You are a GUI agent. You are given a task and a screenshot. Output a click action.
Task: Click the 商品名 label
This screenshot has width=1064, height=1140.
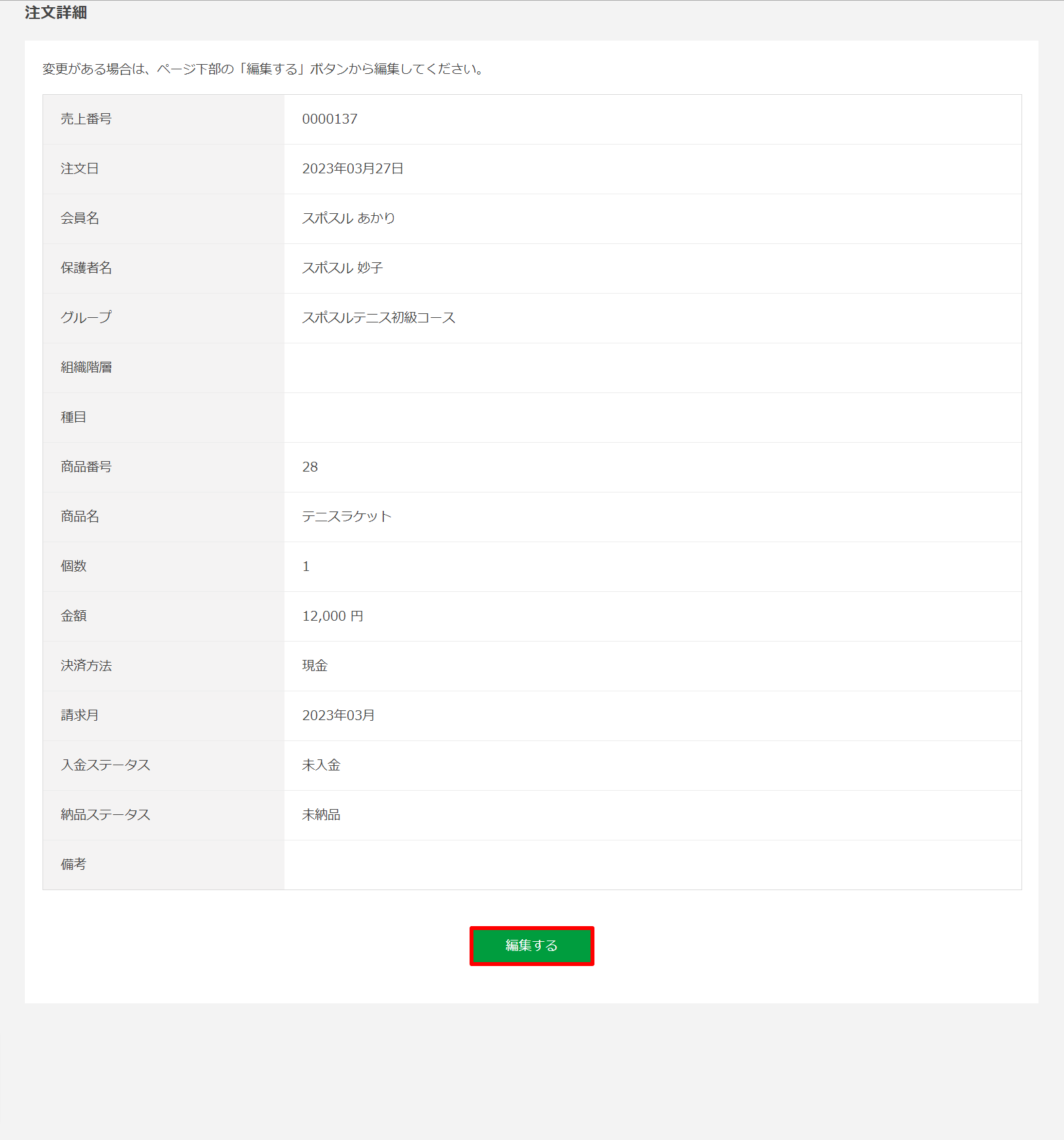80,517
